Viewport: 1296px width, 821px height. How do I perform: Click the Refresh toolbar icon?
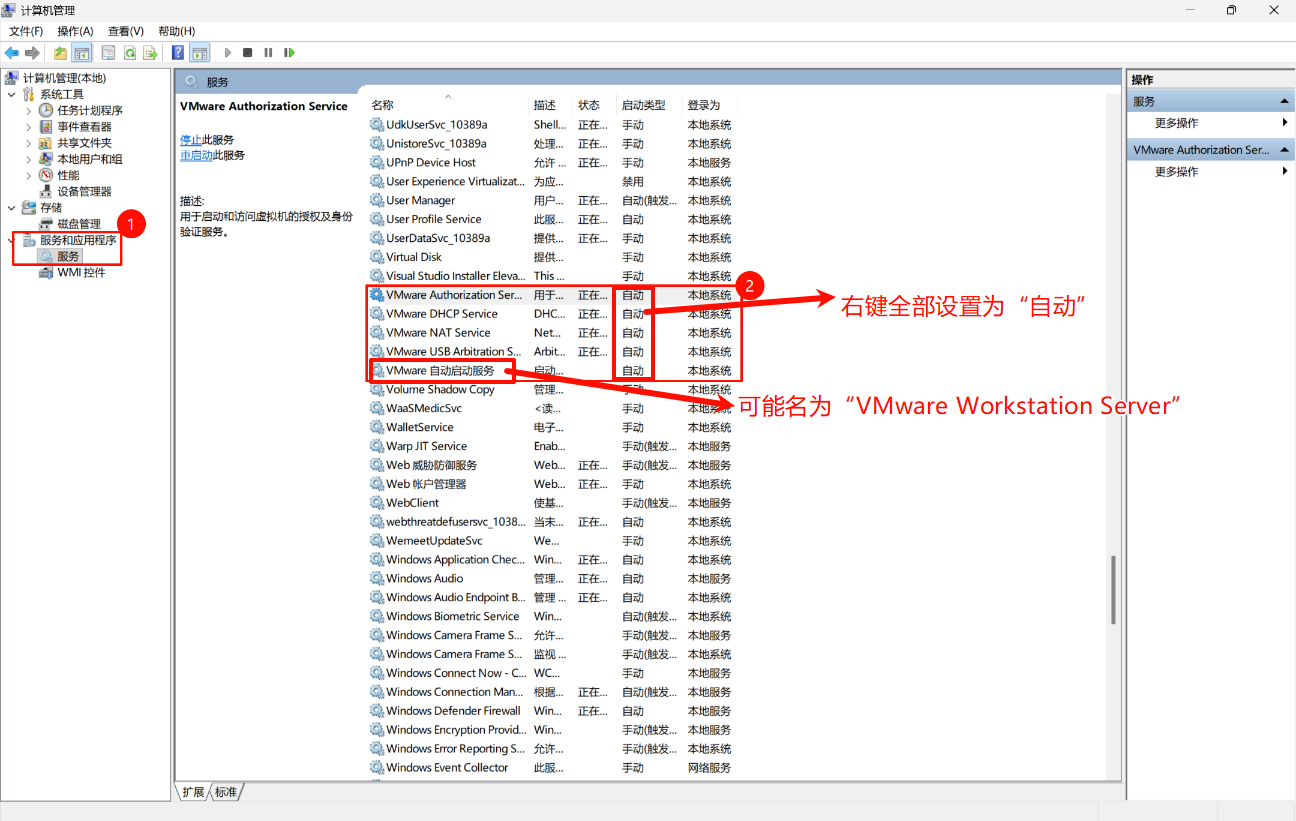(x=129, y=52)
